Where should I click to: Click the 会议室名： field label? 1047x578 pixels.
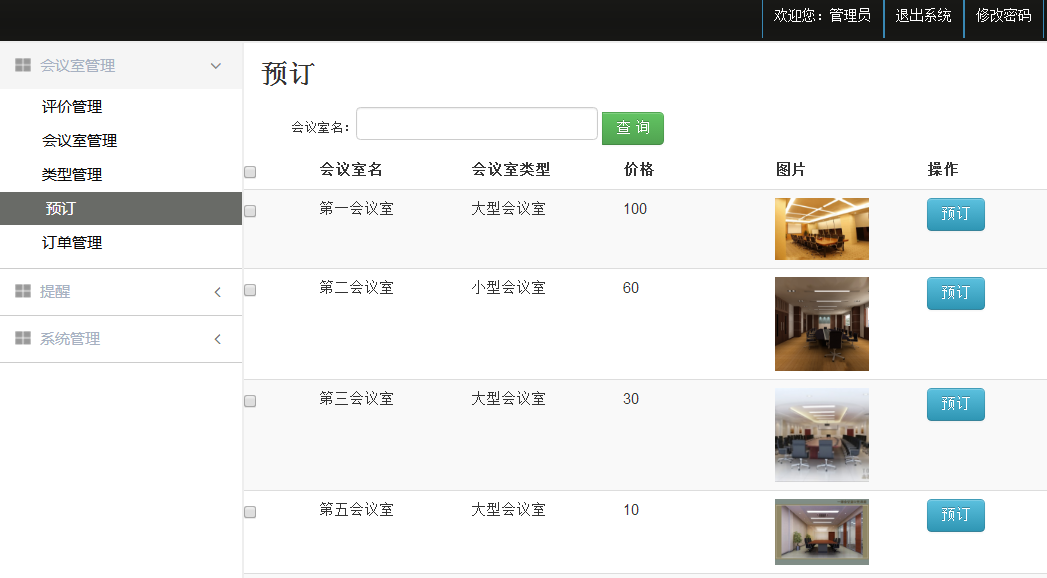(x=321, y=127)
